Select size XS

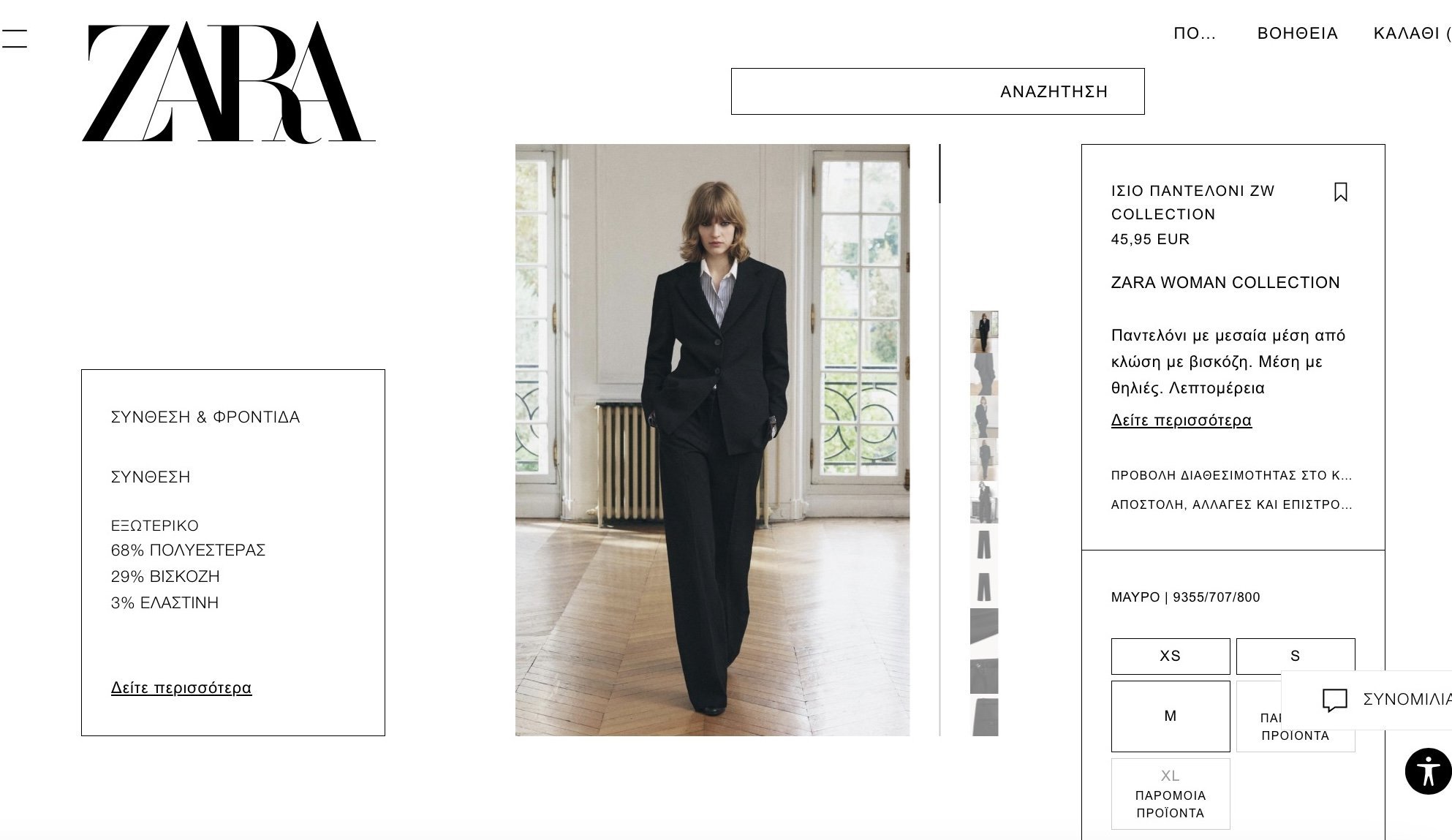[1170, 656]
